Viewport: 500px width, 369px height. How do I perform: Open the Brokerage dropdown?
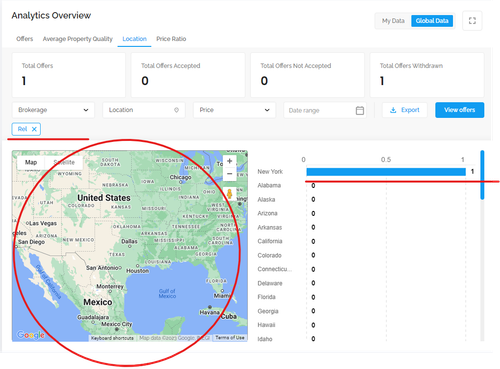tap(53, 110)
